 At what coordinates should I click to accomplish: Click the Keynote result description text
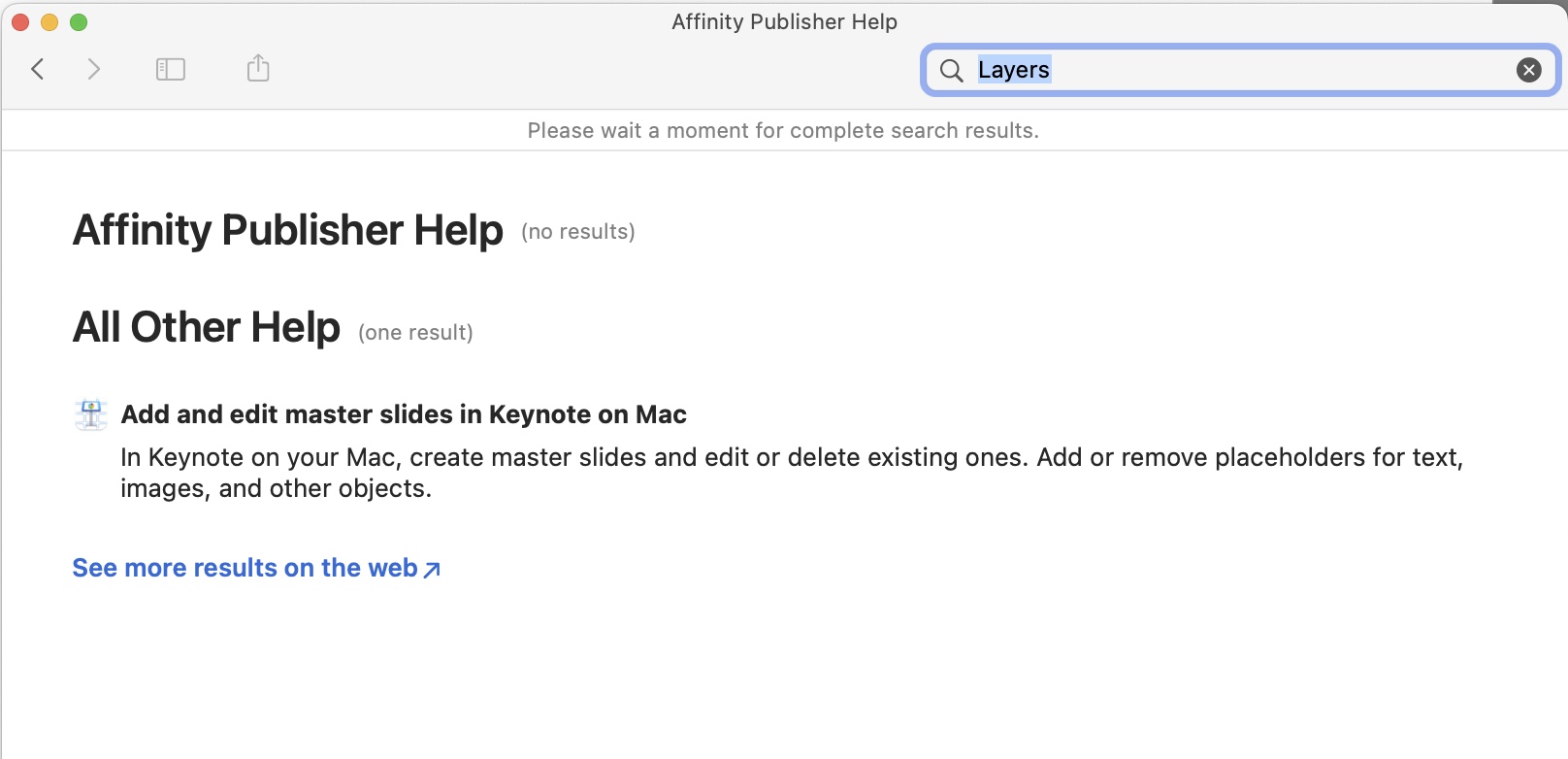(x=792, y=473)
